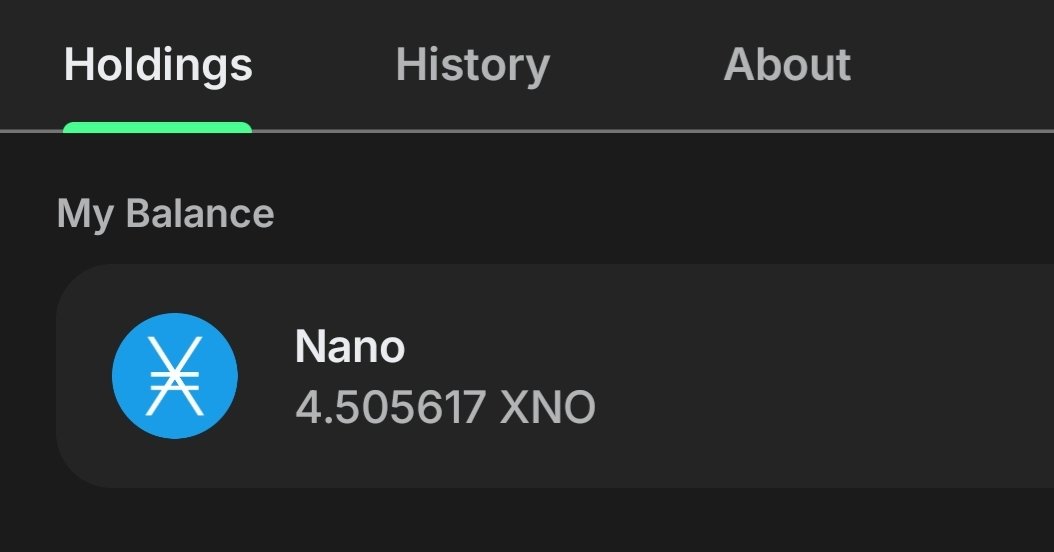View transaction history via the History tab

coord(472,65)
